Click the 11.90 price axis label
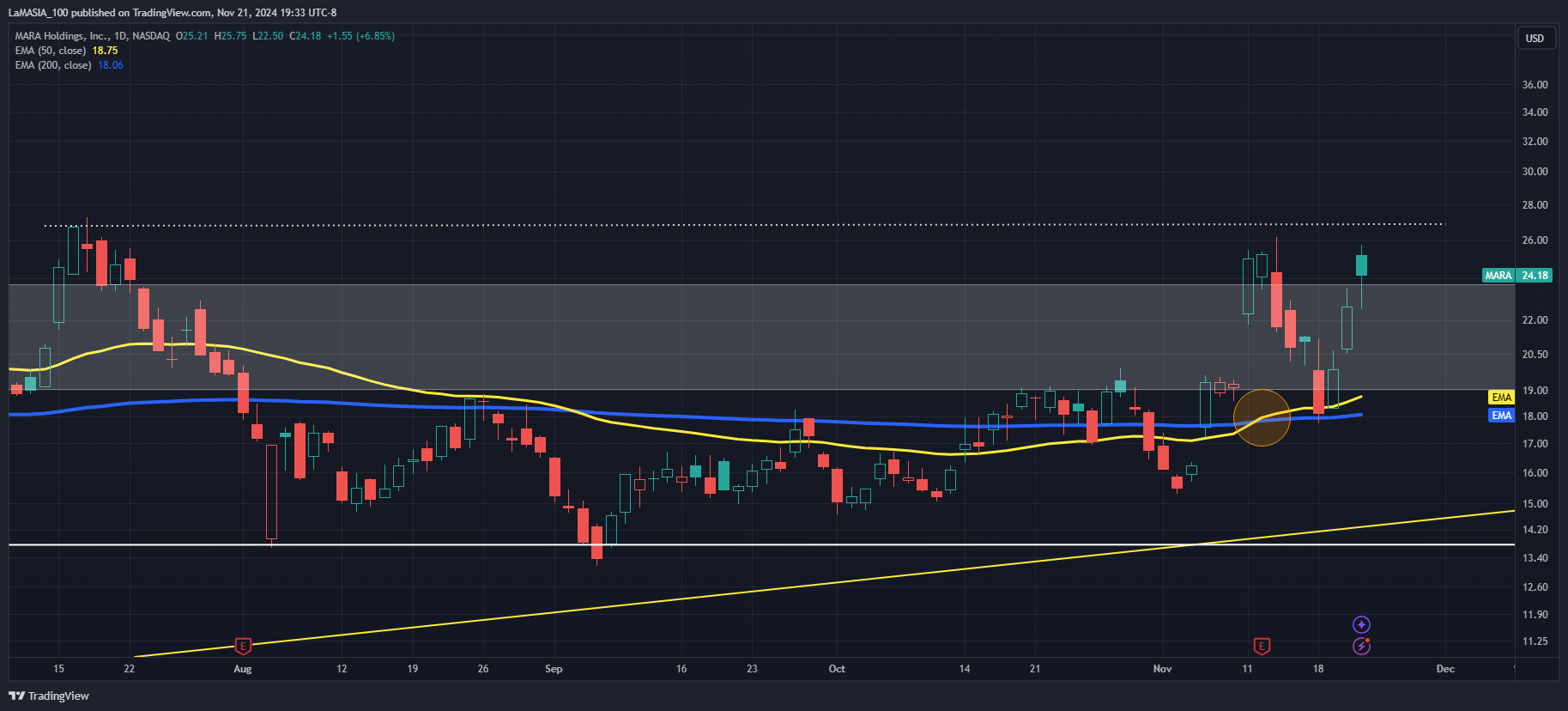The height and width of the screenshot is (711, 1568). click(x=1535, y=615)
